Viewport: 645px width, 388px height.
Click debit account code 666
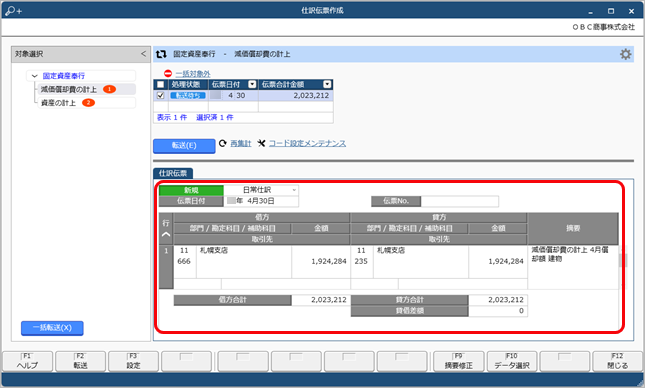click(184, 261)
